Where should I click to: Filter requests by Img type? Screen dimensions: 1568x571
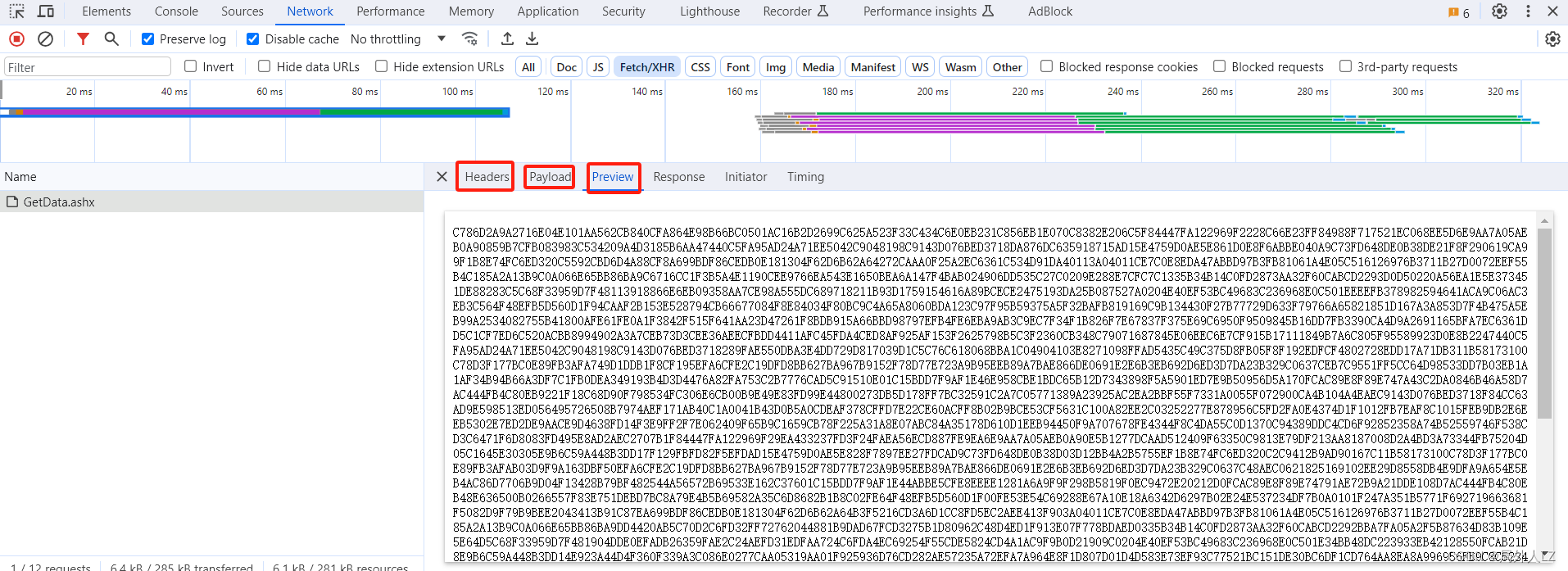pos(776,67)
